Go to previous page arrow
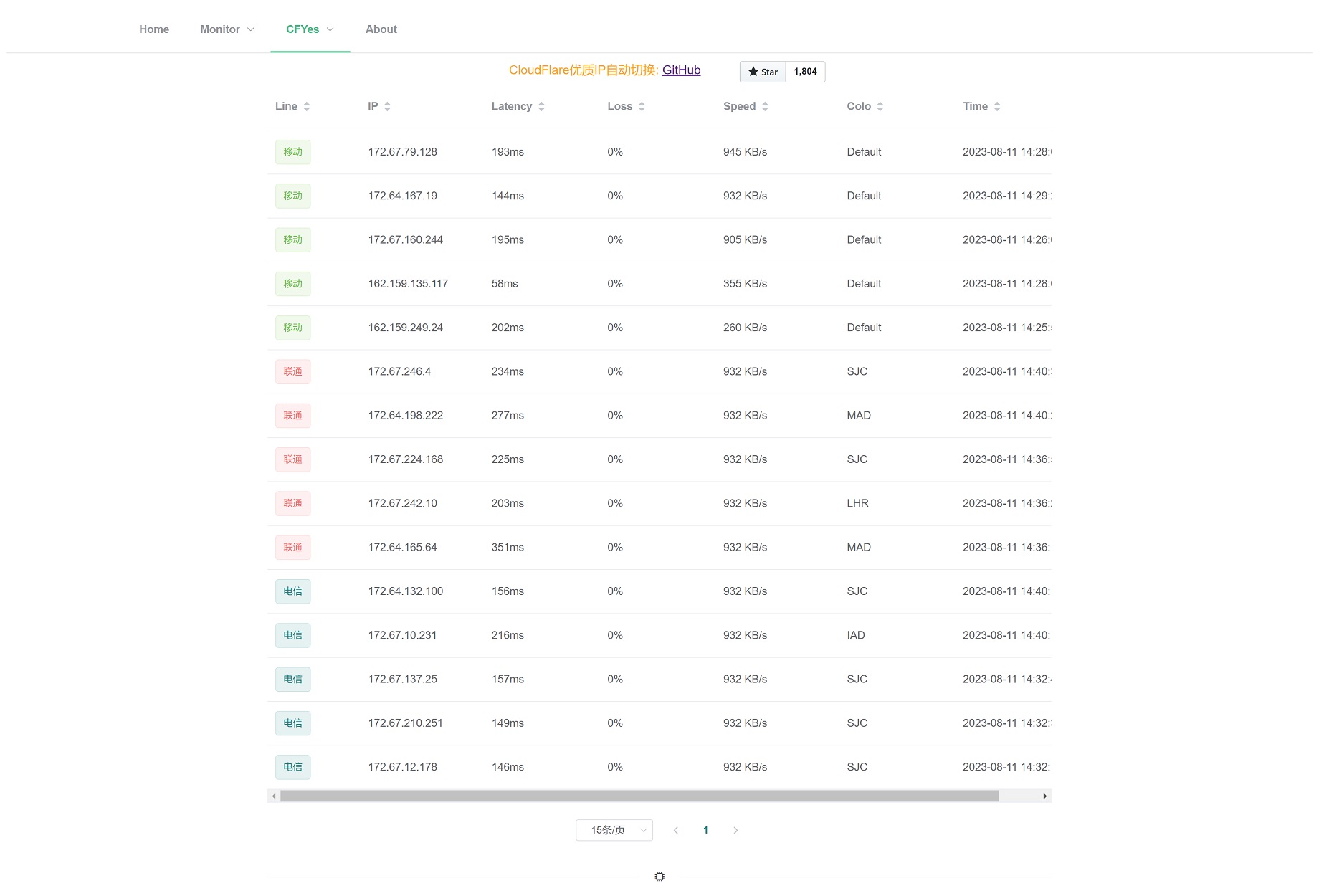 click(x=676, y=830)
